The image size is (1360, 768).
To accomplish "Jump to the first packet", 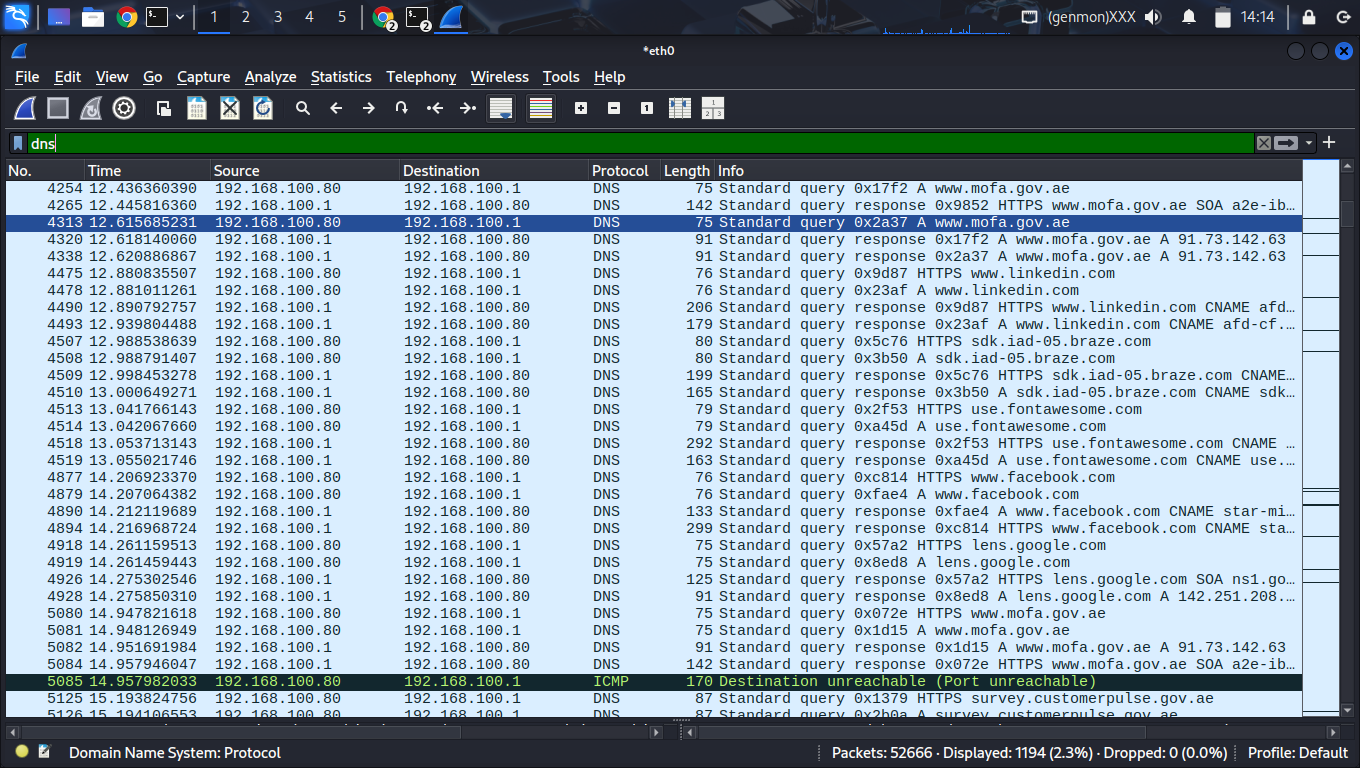I will tap(435, 108).
